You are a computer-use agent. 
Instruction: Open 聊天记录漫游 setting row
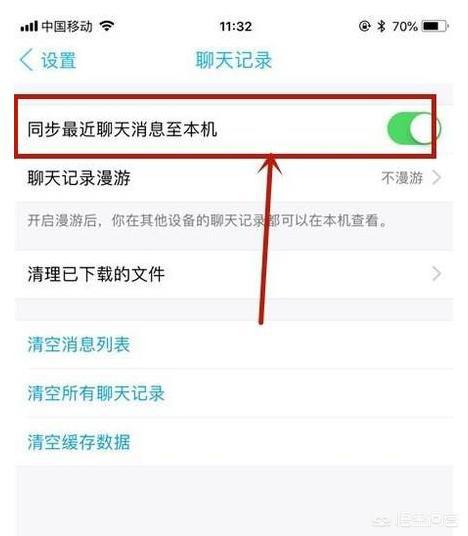tap(234, 178)
